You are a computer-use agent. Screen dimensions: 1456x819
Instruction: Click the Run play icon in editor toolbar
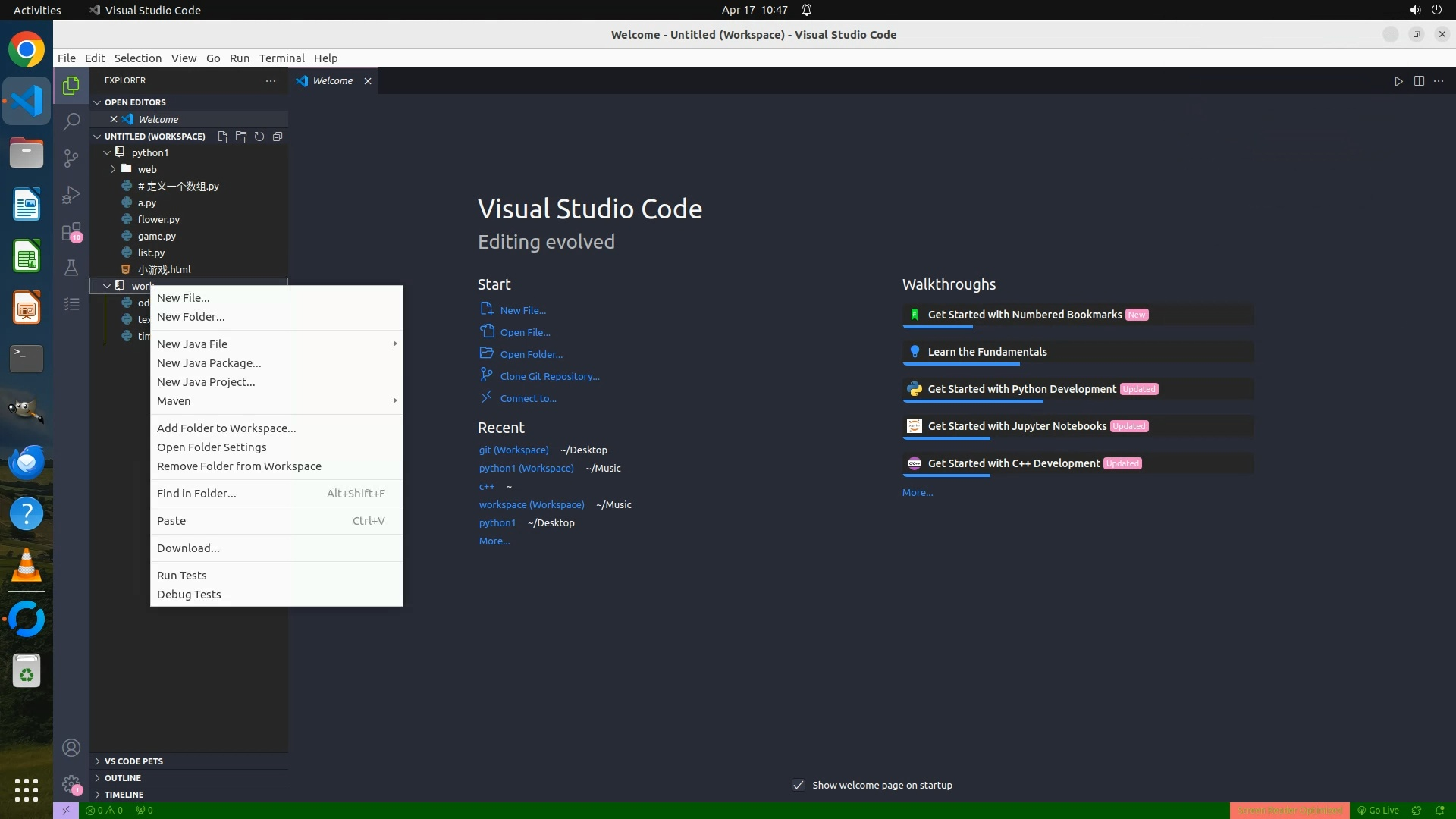[x=1398, y=81]
